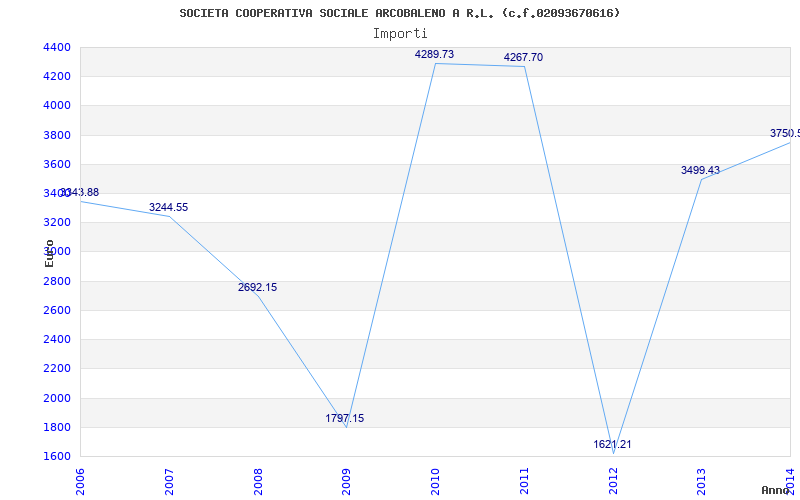Click the 2012 year axis label

613,482
